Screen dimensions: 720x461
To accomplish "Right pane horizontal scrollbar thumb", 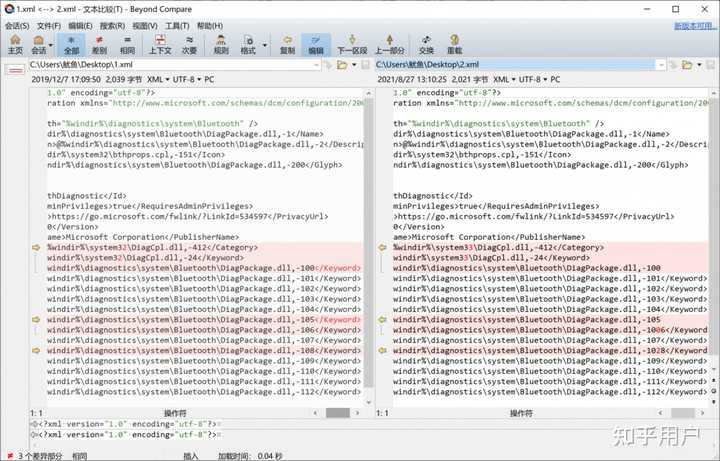I will (682, 413).
